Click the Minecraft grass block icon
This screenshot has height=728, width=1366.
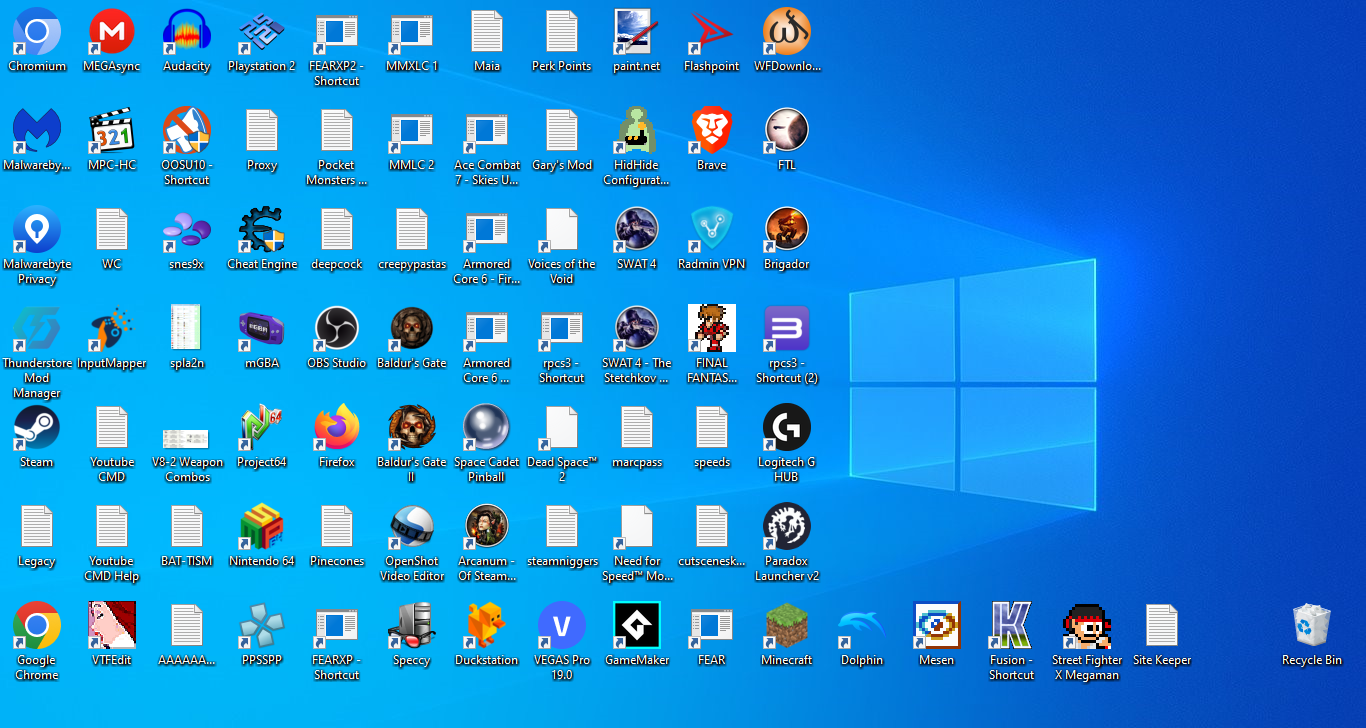tap(787, 626)
